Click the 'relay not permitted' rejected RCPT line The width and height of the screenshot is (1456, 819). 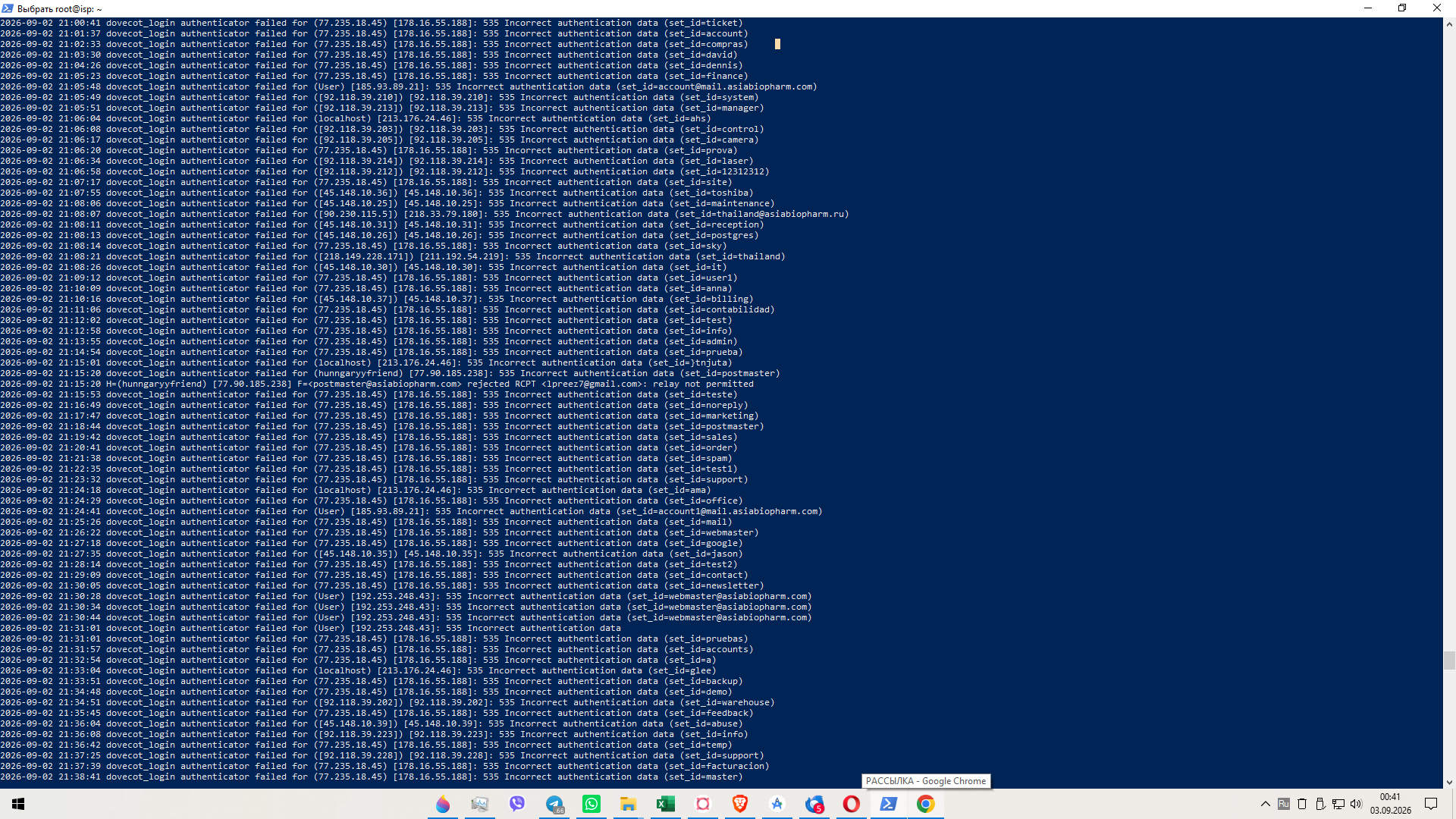(377, 384)
